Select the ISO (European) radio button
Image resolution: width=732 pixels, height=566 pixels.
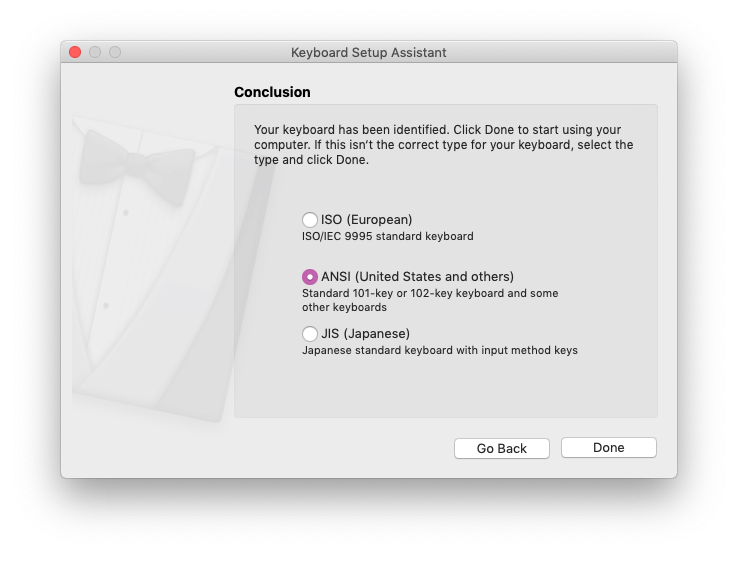tap(310, 220)
